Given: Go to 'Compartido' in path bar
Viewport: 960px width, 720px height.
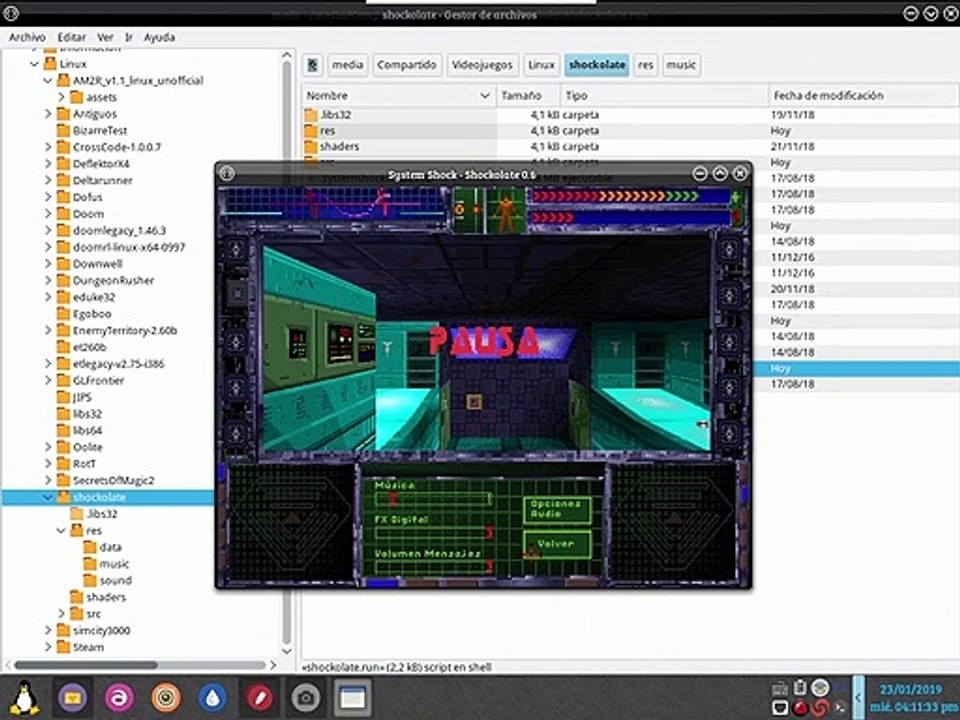Looking at the screenshot, I should coord(407,65).
